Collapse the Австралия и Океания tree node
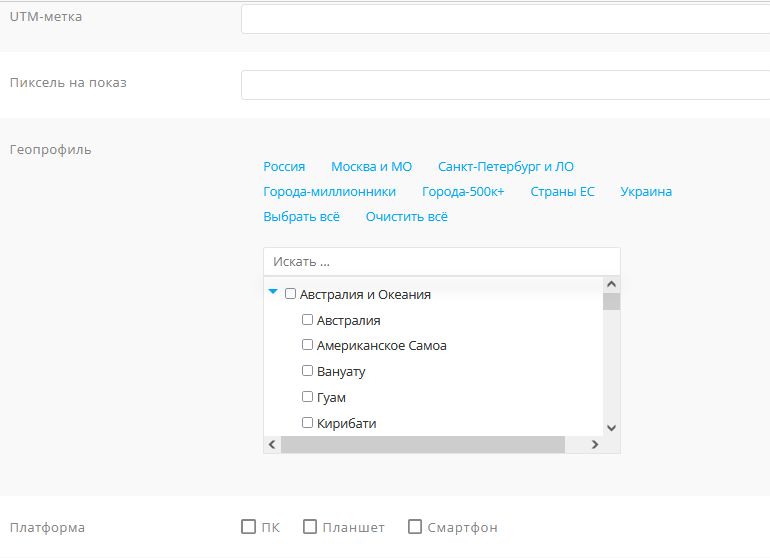The width and height of the screenshot is (770, 558). pyautogui.click(x=273, y=292)
